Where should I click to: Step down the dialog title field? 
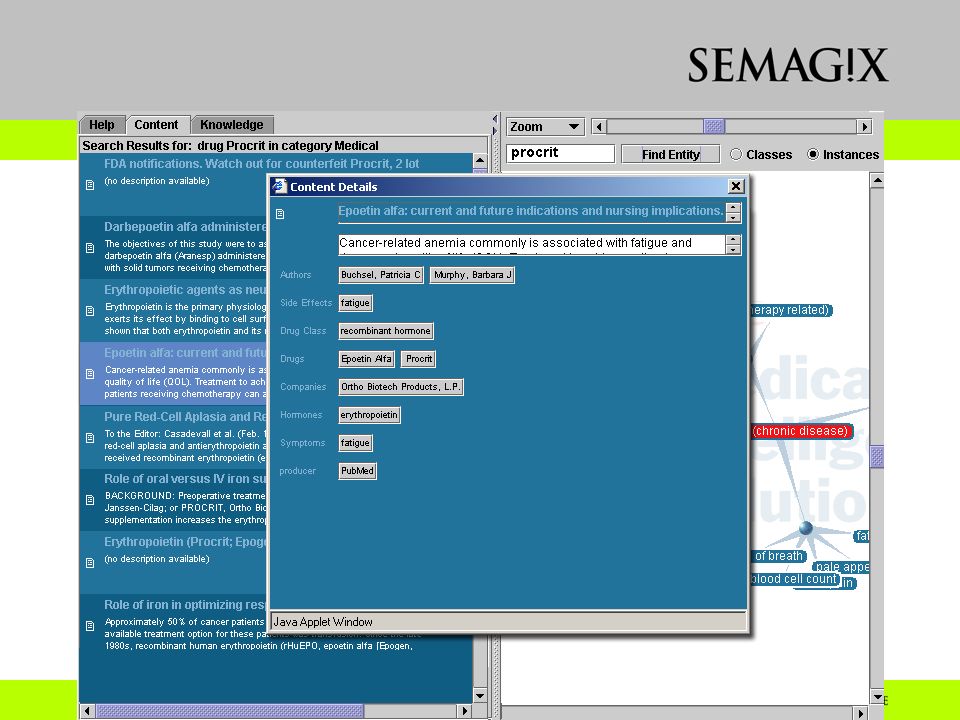(733, 217)
